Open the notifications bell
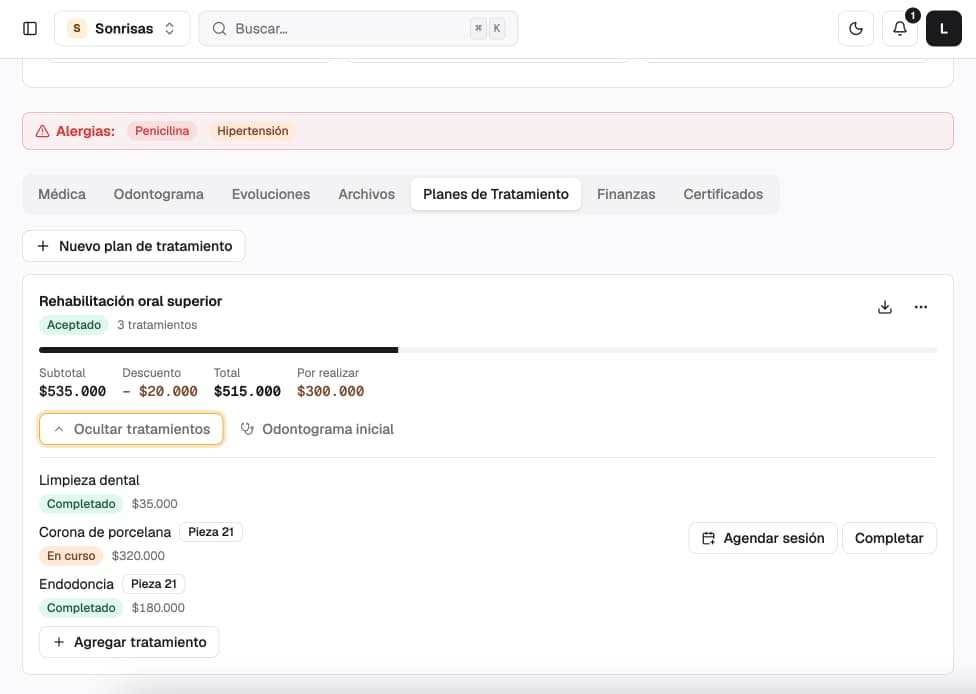Viewport: 976px width, 694px height. tap(899, 29)
